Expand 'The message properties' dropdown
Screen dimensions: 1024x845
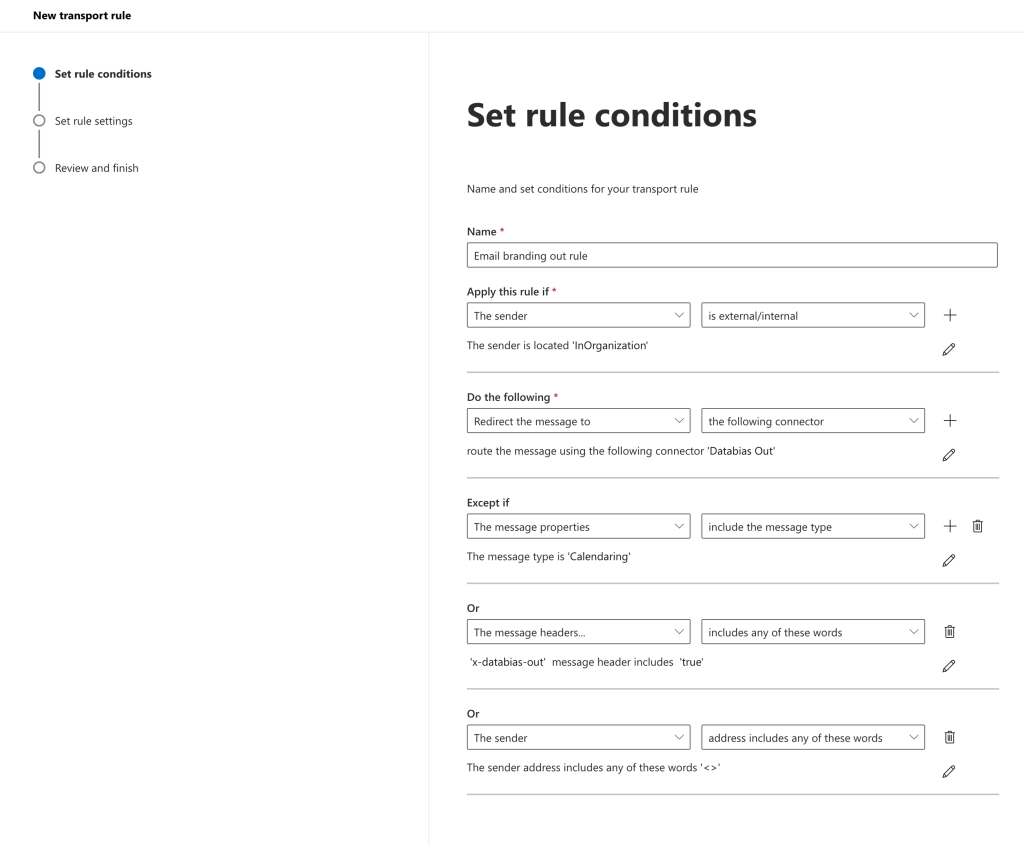pyautogui.click(x=578, y=526)
